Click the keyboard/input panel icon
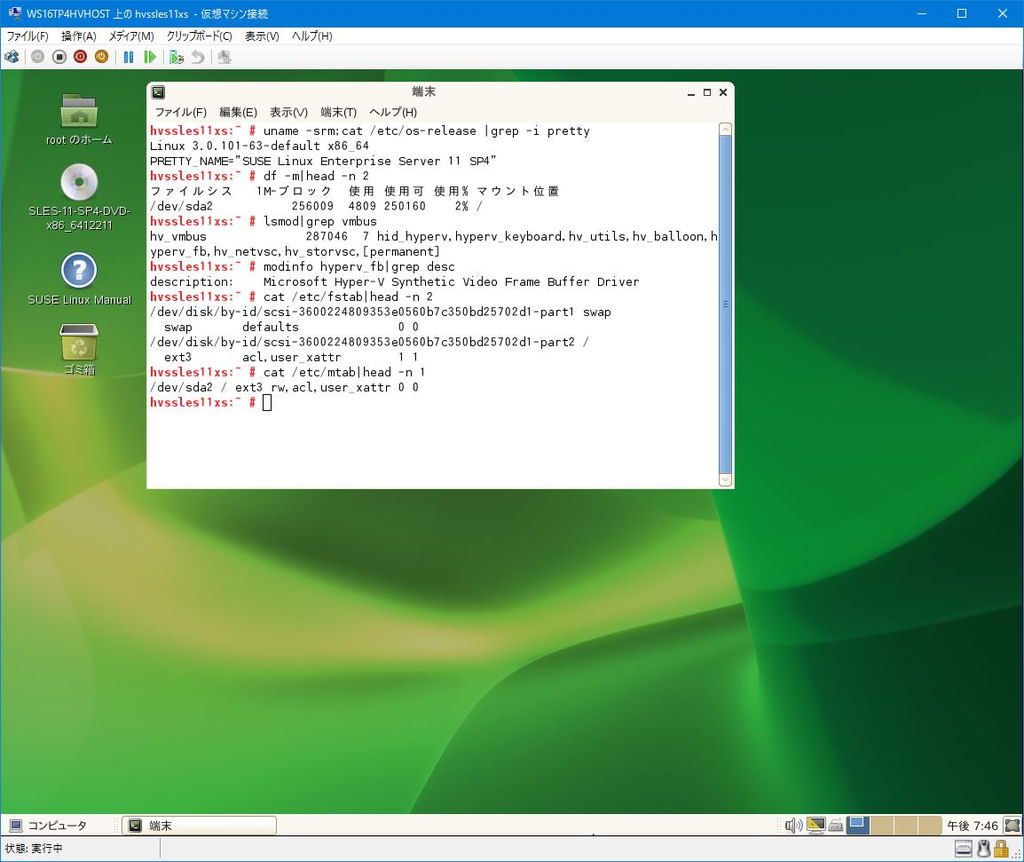1024x862 pixels. tap(835, 826)
